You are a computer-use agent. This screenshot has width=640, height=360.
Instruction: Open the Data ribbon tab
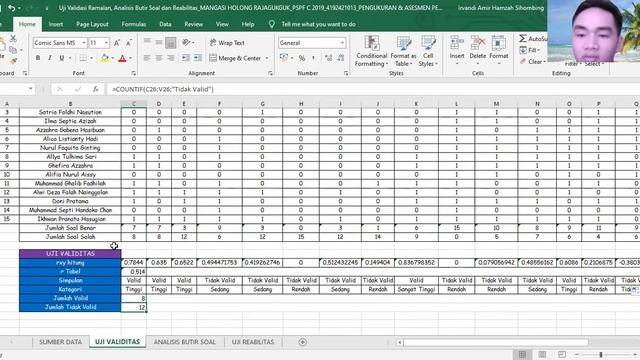click(x=165, y=24)
